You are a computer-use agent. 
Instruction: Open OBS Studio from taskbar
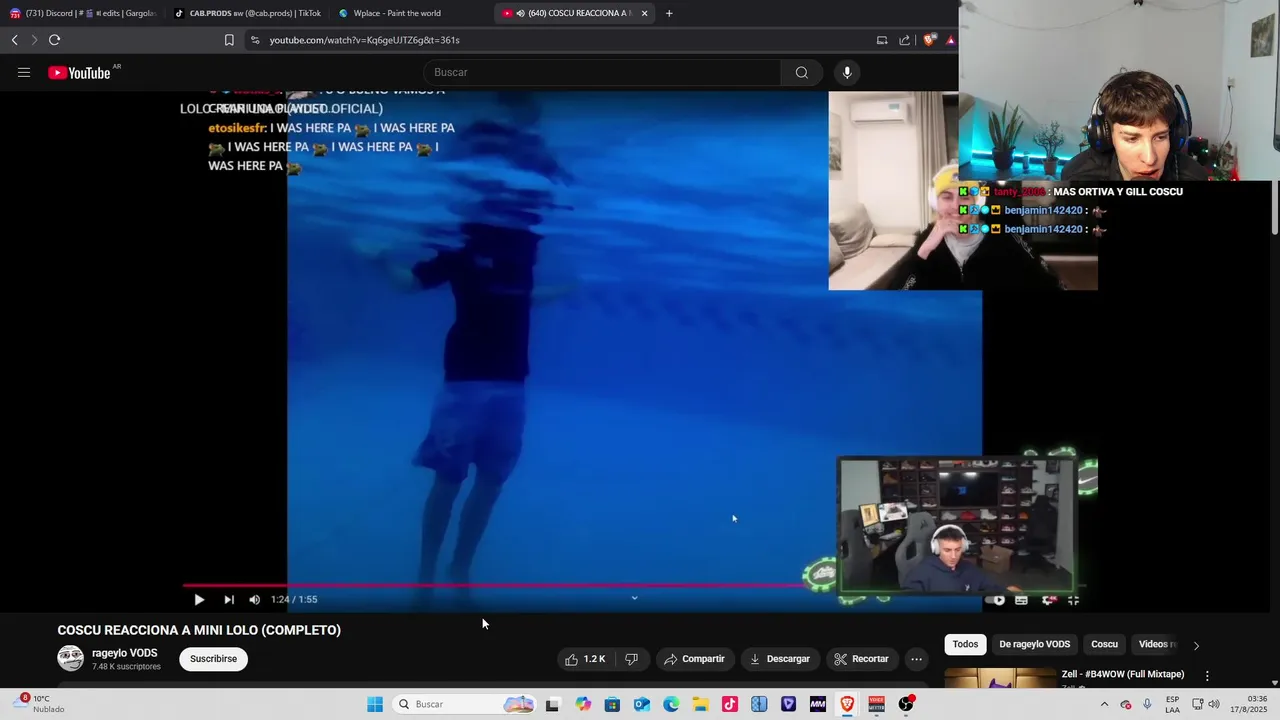(x=906, y=704)
